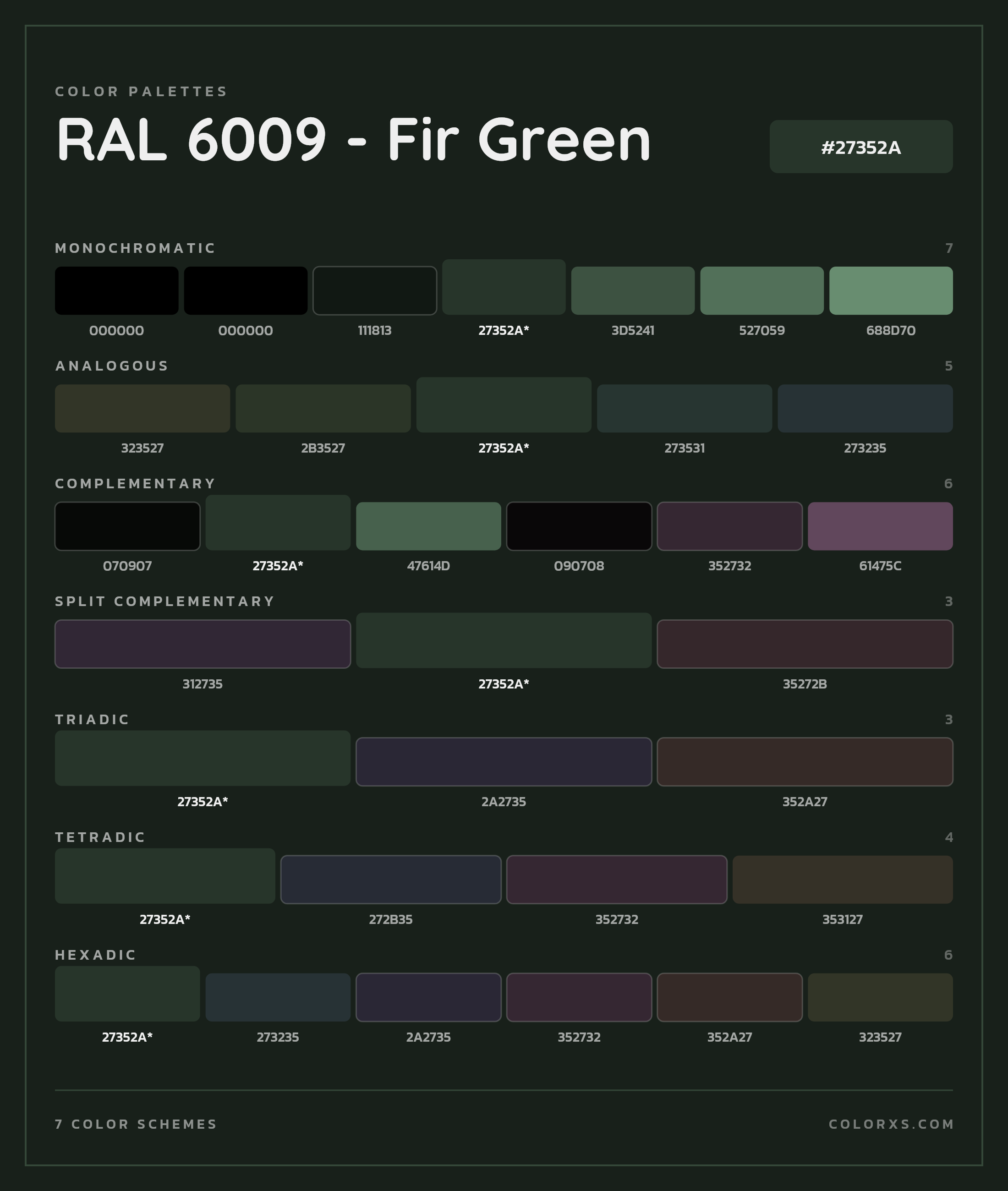Click the '7 COLOR SCHEMES' footer text
This screenshot has width=1008, height=1191.
[136, 1124]
